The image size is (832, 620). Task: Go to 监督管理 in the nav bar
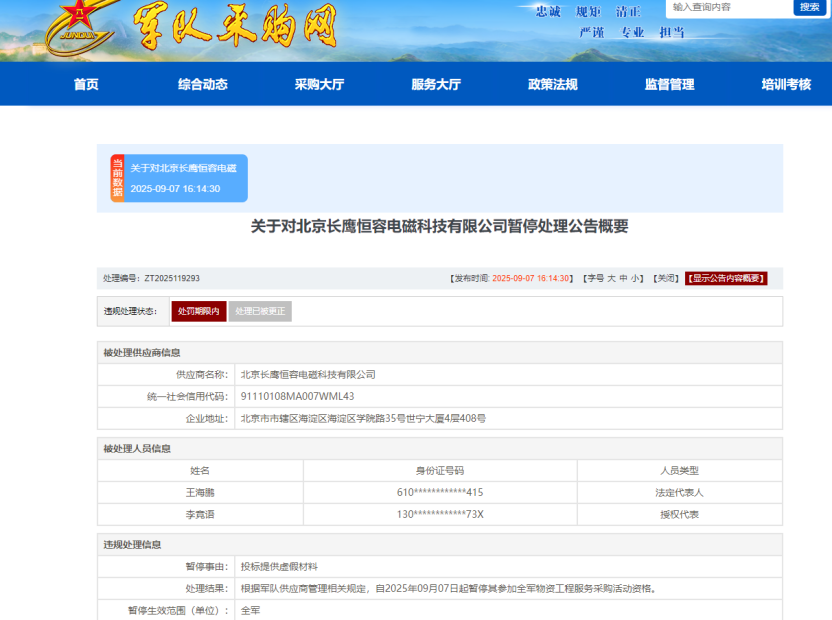[670, 84]
